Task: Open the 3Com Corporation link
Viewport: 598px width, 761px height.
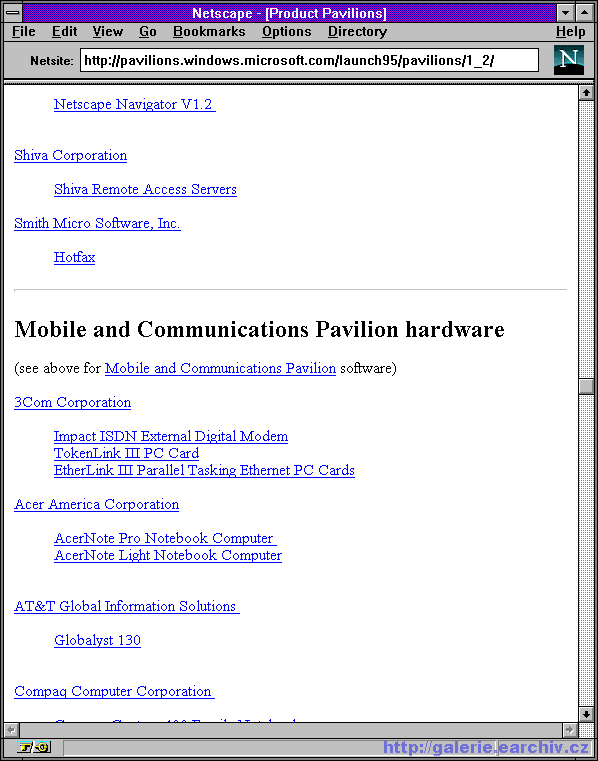Action: 72,402
